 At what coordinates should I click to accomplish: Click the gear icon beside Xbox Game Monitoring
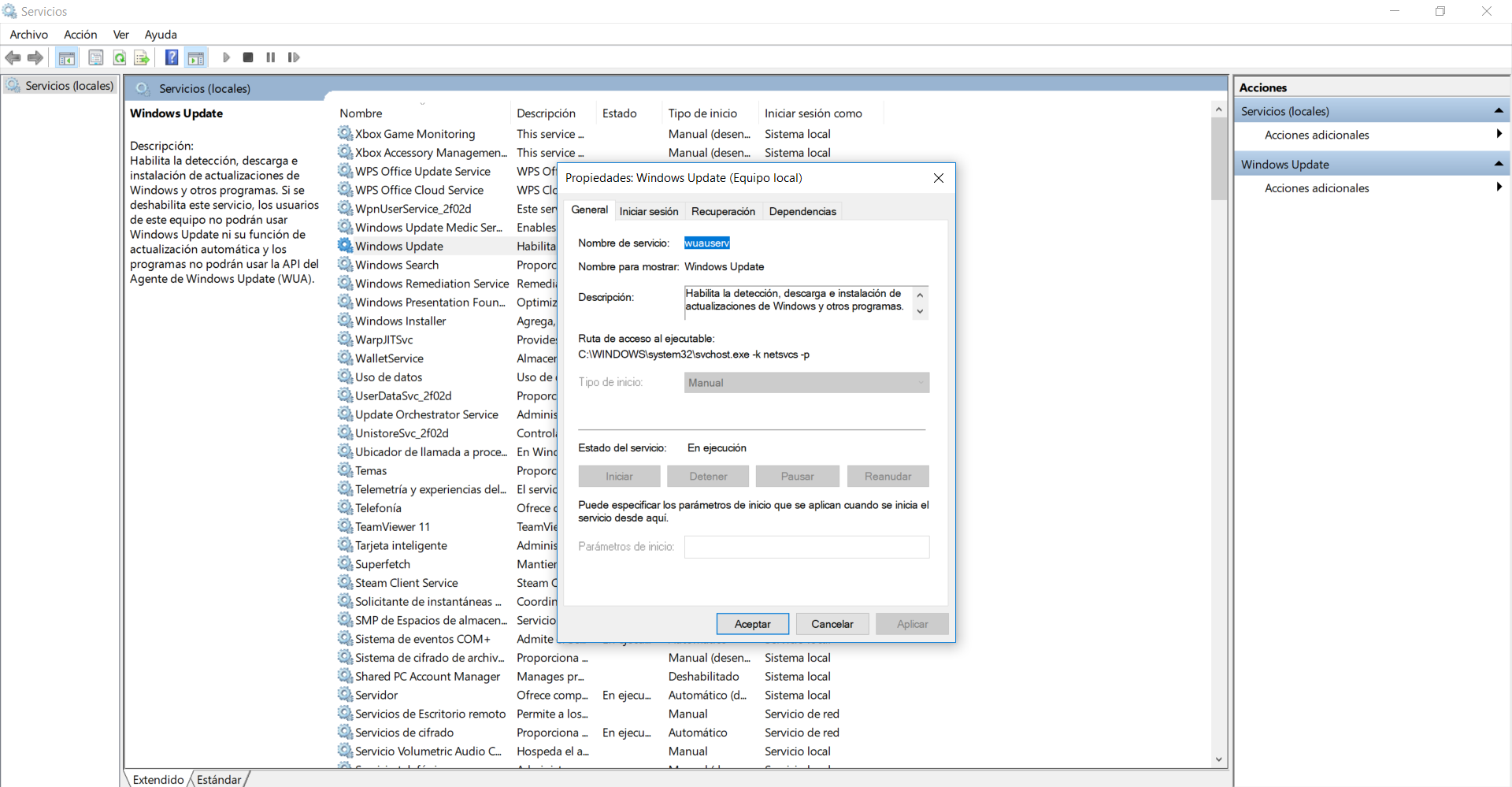[345, 133]
